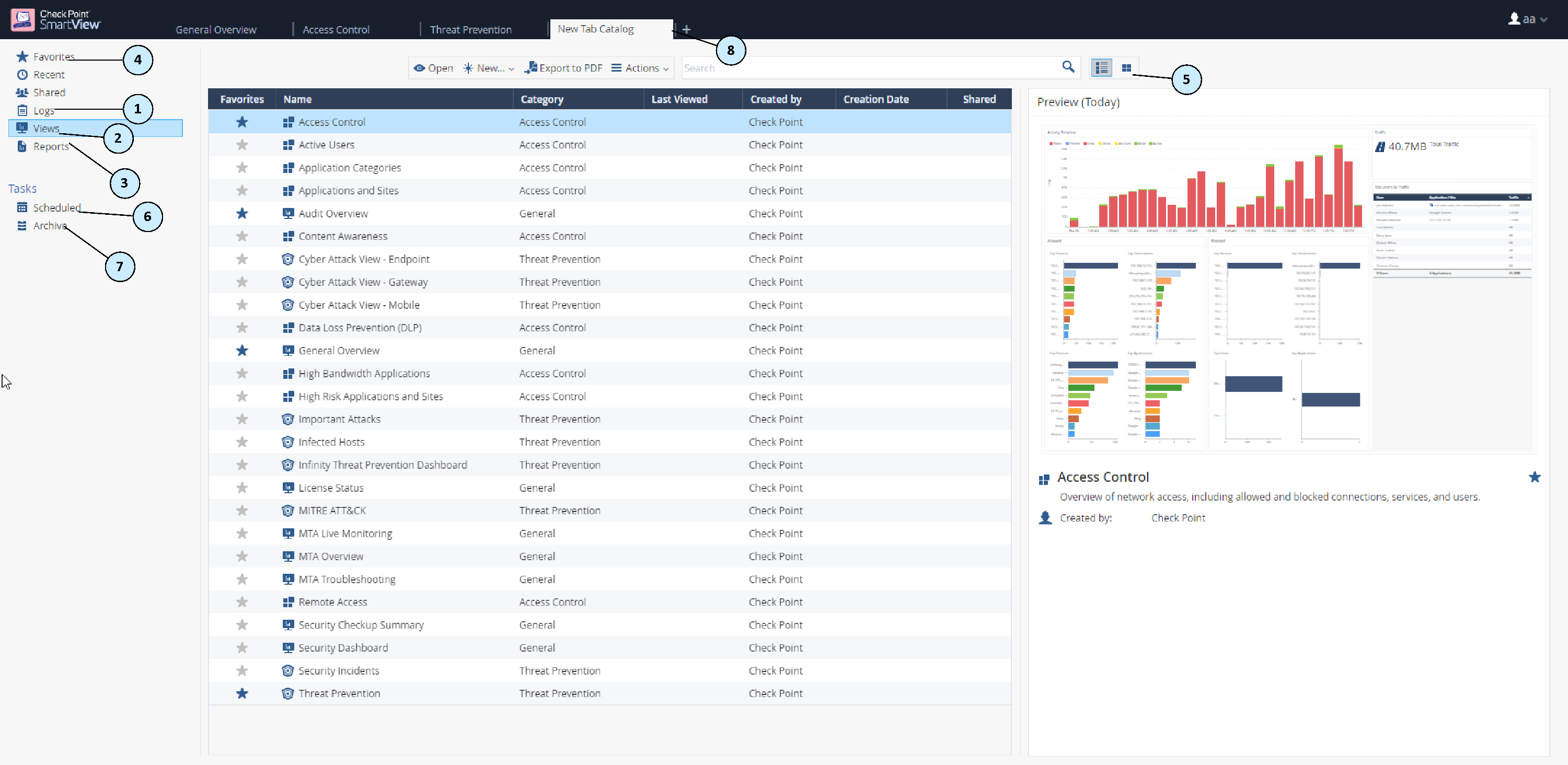Click the Export to PDF button
The image size is (1568, 765).
coord(564,68)
